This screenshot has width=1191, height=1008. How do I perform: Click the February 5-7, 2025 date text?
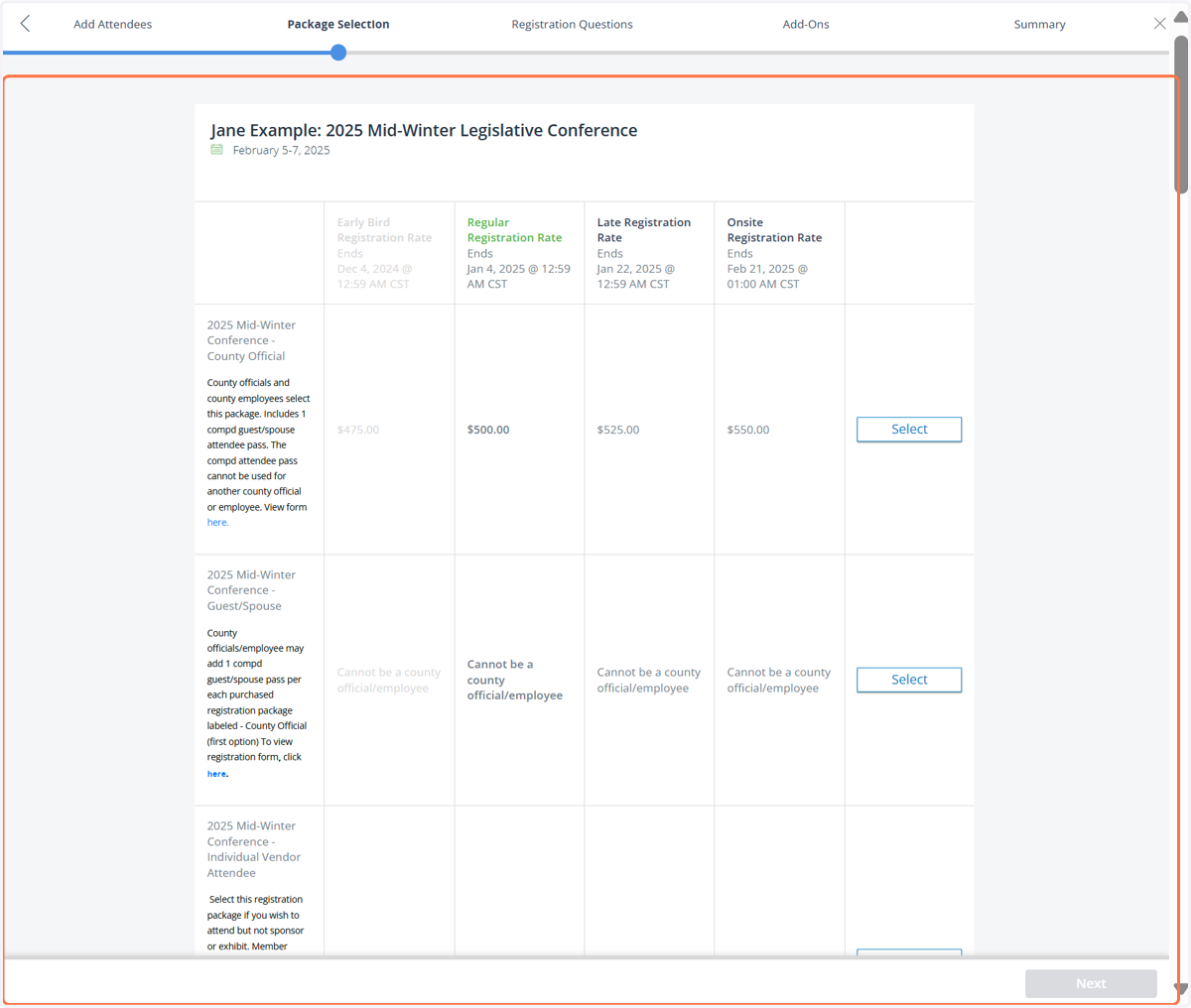(x=281, y=150)
